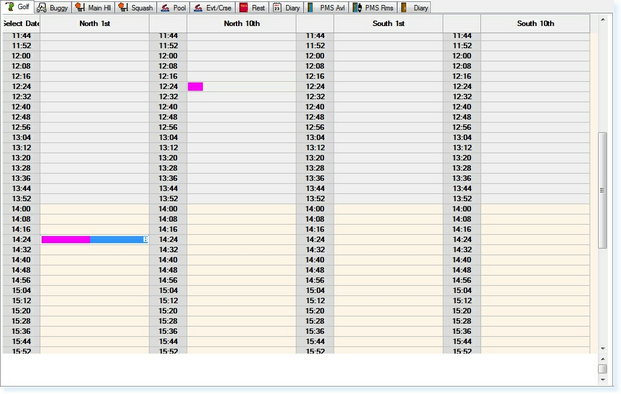
Task: Select the 14:00 time for North 10th
Action: 168,209
